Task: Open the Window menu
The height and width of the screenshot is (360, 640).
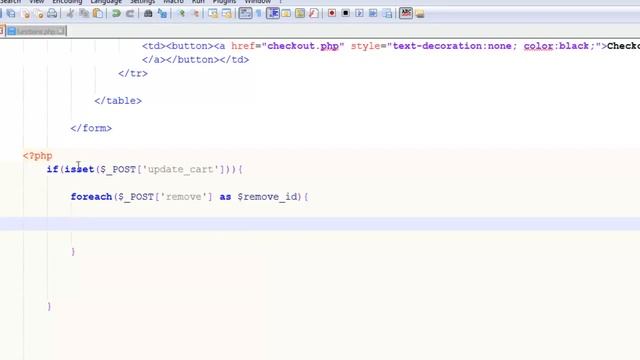Action: (x=258, y=2)
